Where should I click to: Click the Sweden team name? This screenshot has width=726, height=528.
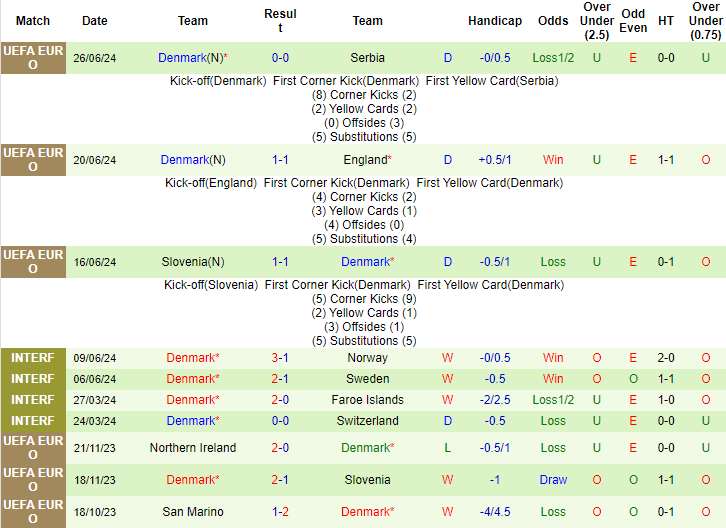[367, 379]
